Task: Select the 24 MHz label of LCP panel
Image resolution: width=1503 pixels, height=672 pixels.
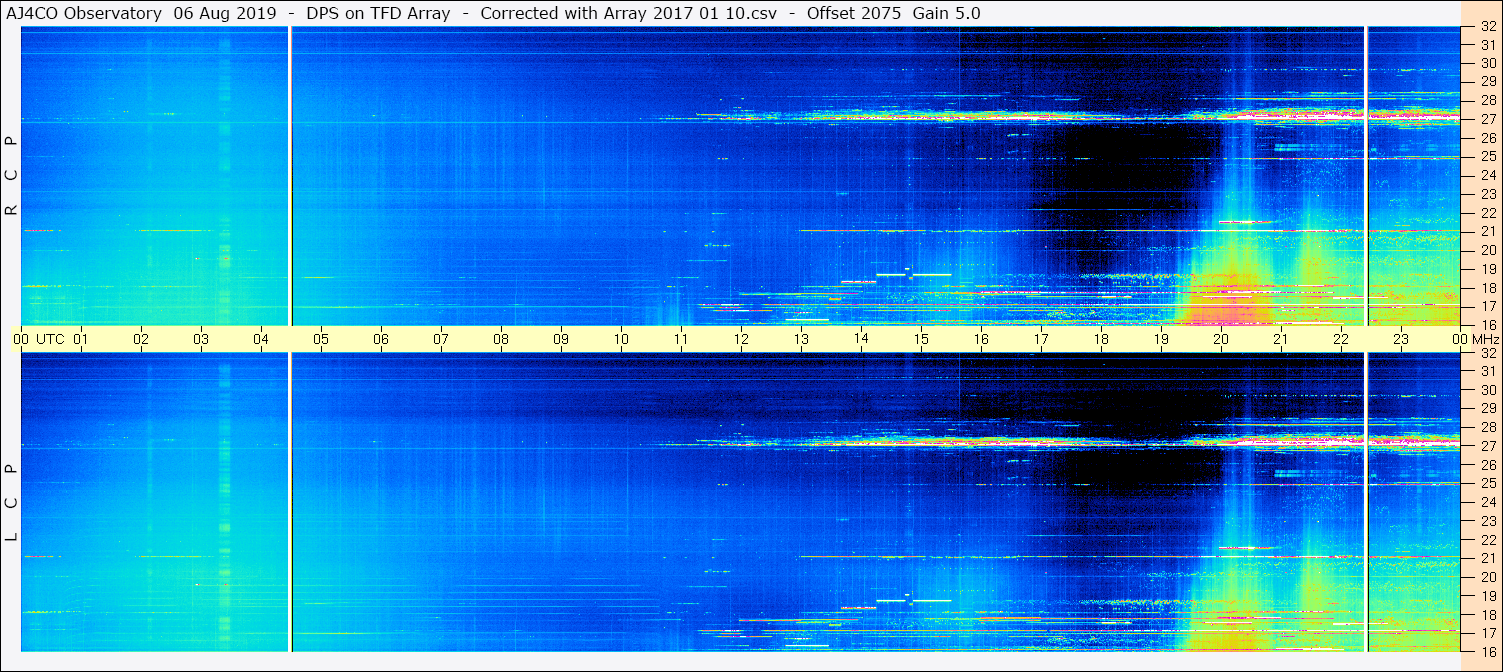Action: [1487, 502]
